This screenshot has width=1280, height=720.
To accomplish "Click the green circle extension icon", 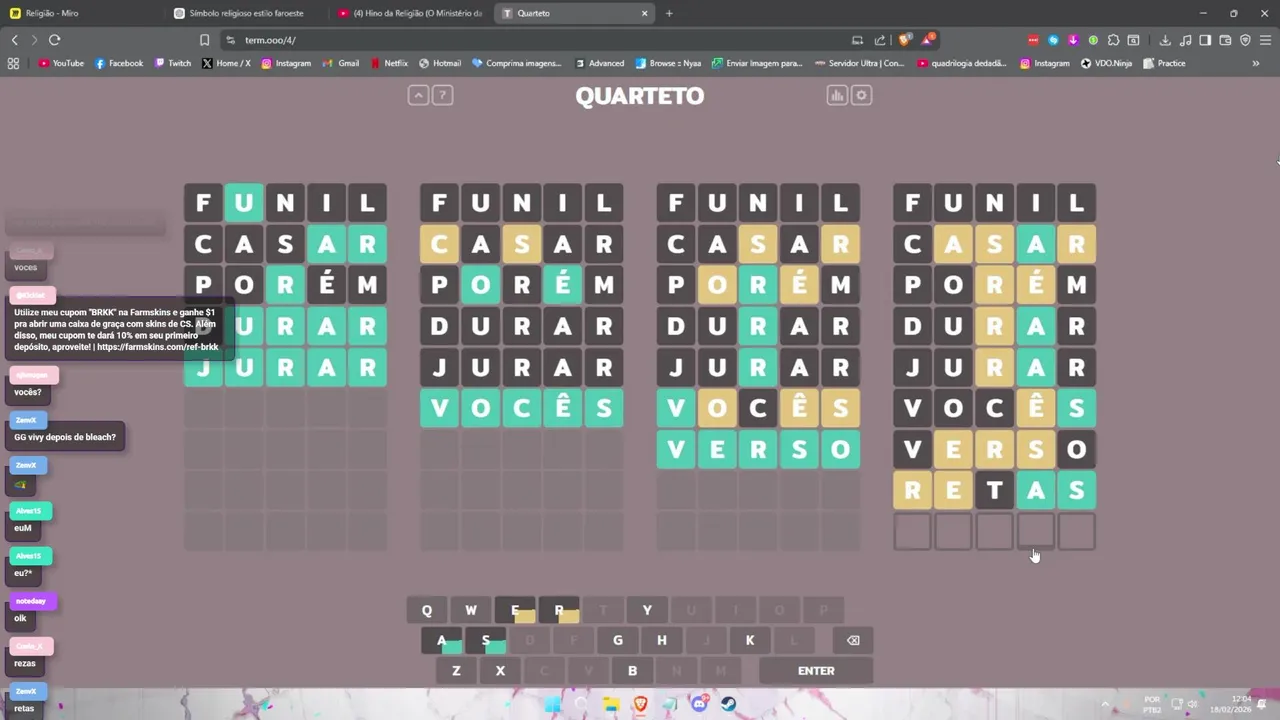I will click(1093, 40).
